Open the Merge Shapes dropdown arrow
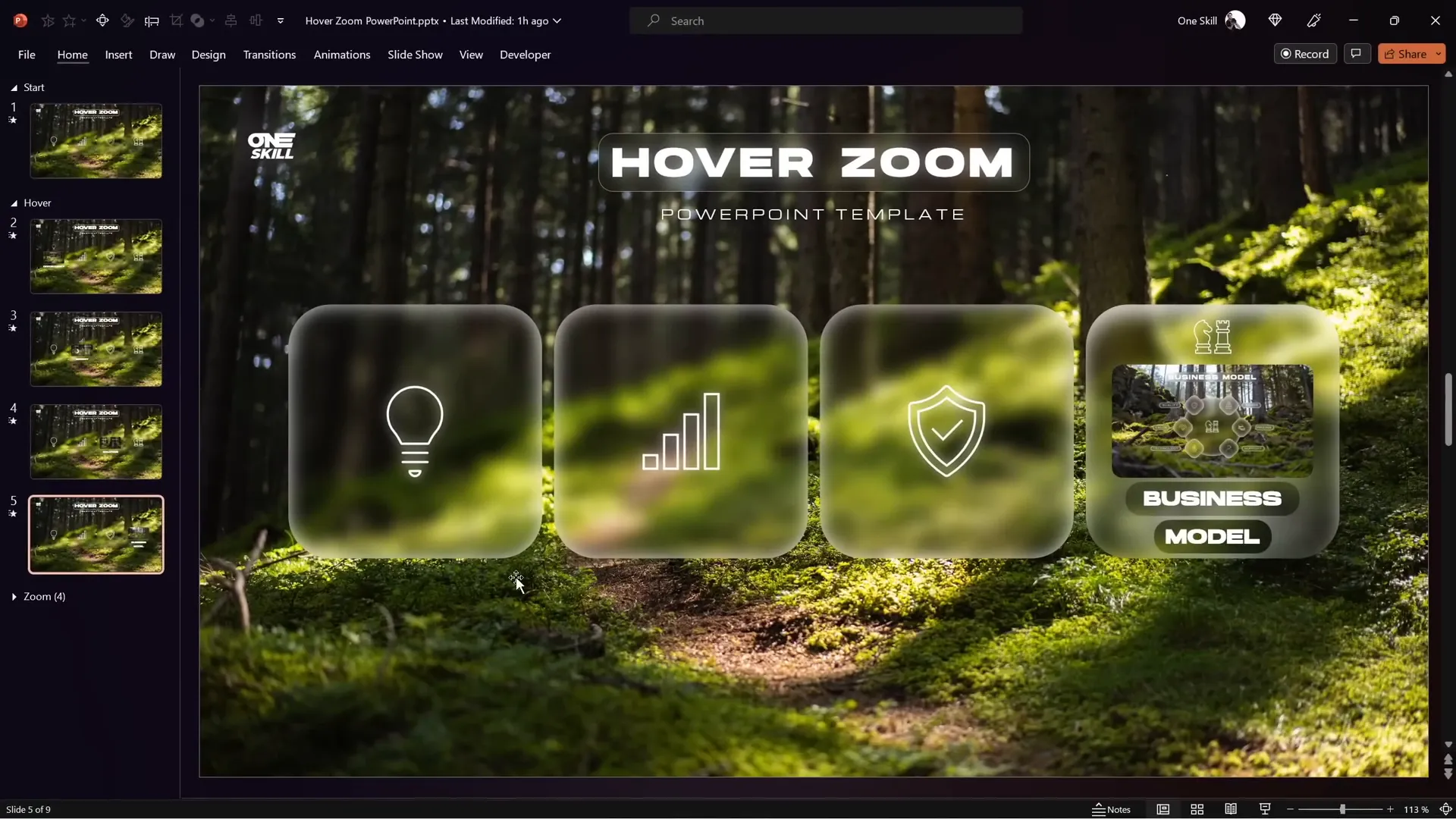1456x819 pixels. pyautogui.click(x=212, y=20)
